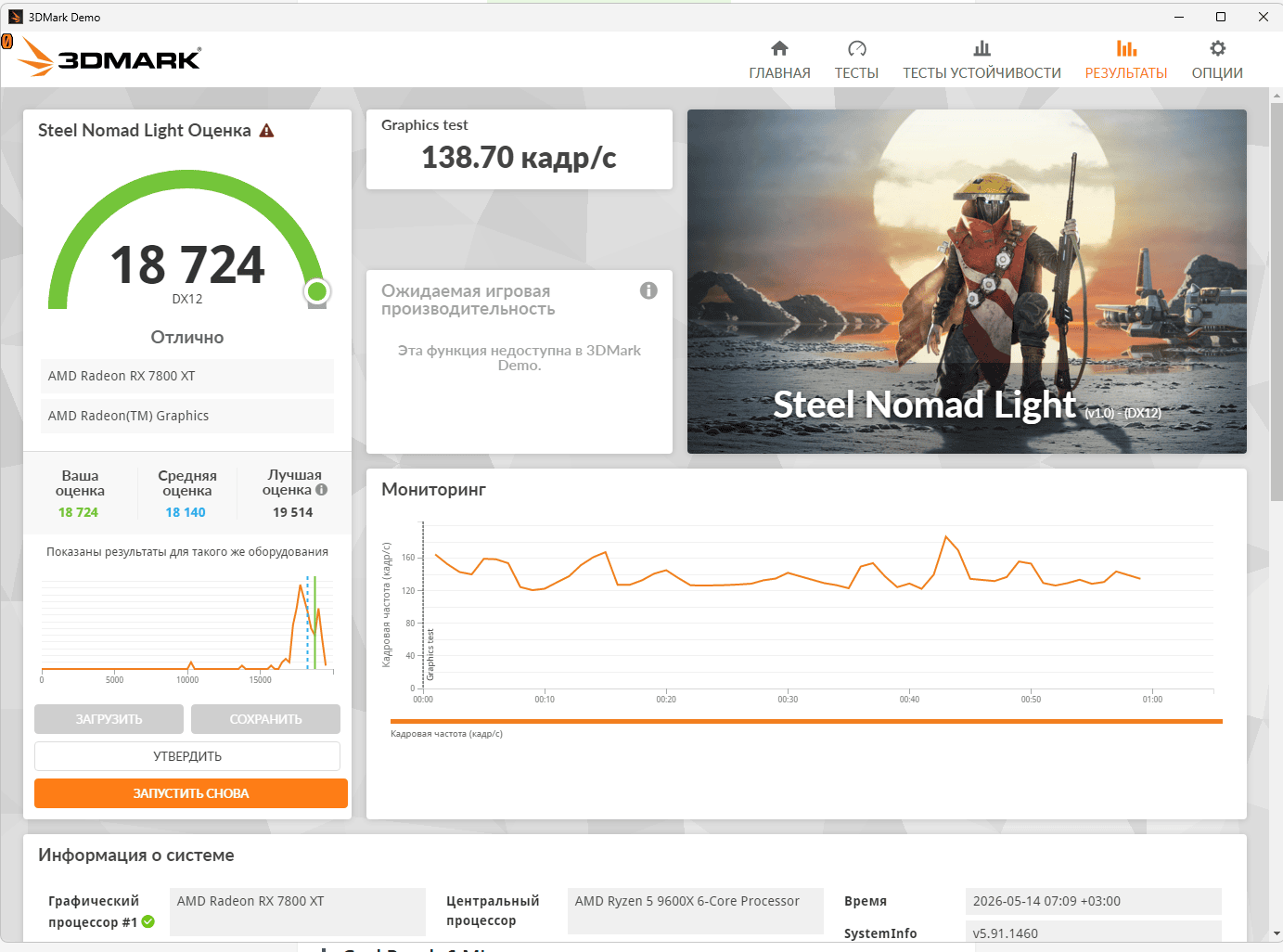Open the Главная home icon
The image size is (1283, 952).
(x=779, y=48)
